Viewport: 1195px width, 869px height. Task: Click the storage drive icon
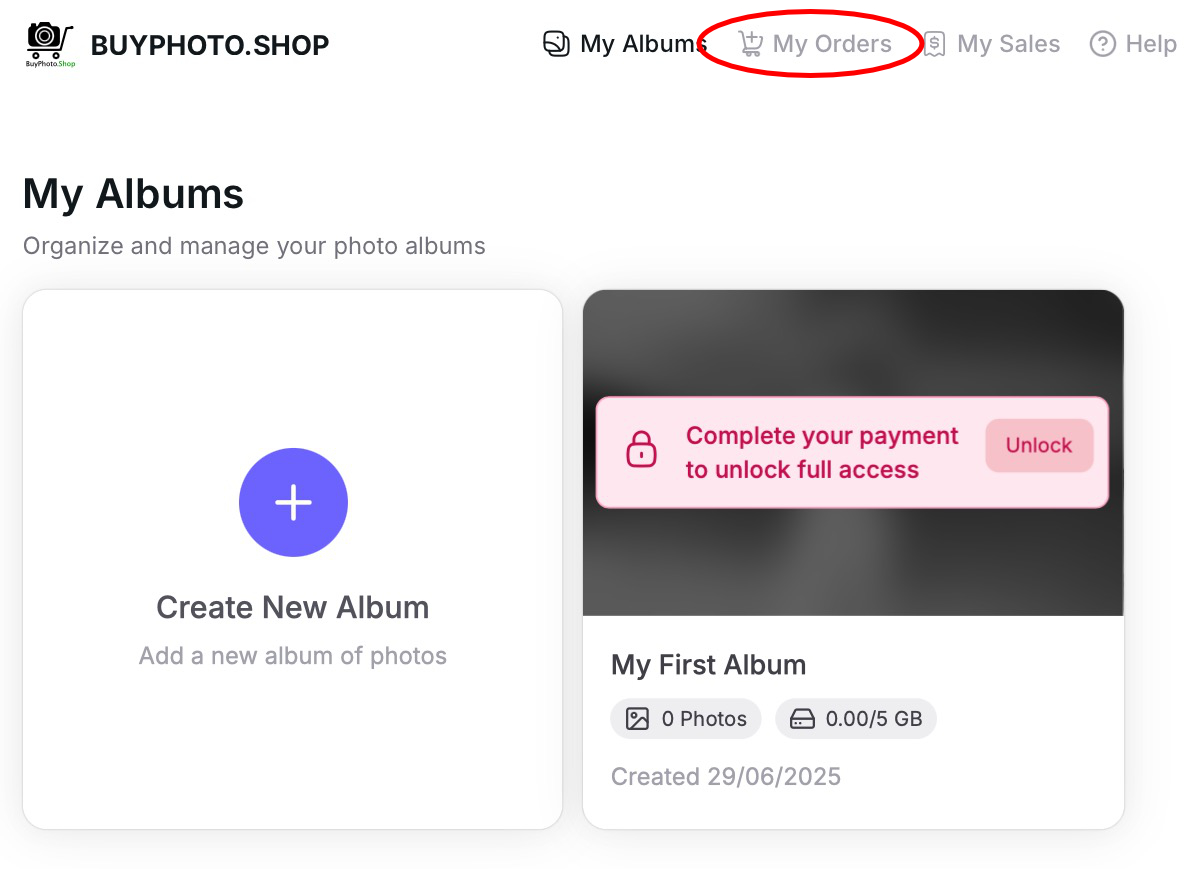(x=802, y=719)
